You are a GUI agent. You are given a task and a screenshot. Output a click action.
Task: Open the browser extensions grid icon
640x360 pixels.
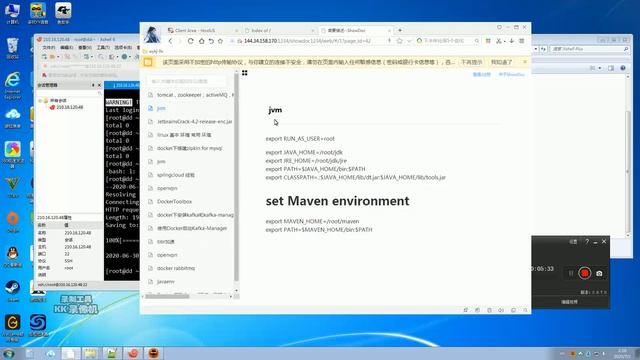(488, 41)
